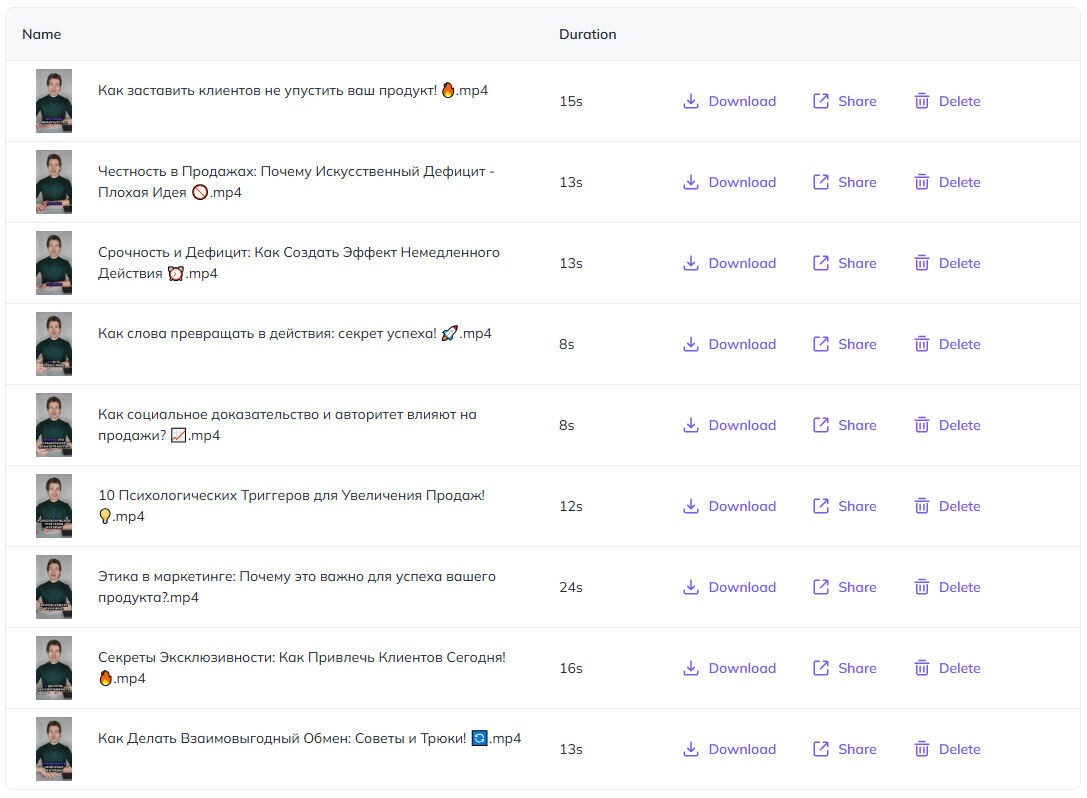Image resolution: width=1087 pixels, height=798 pixels.
Task: Click the download icon for the 15s video
Action: click(x=691, y=101)
